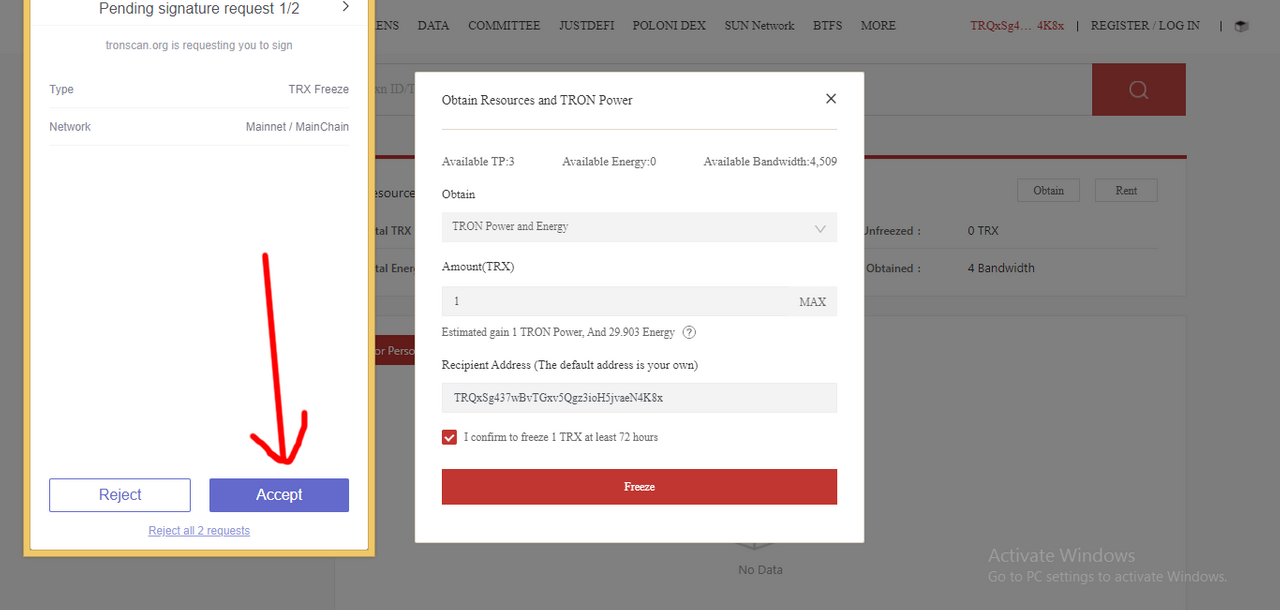This screenshot has width=1280, height=610.
Task: Open the BTFS menu
Action: point(827,26)
